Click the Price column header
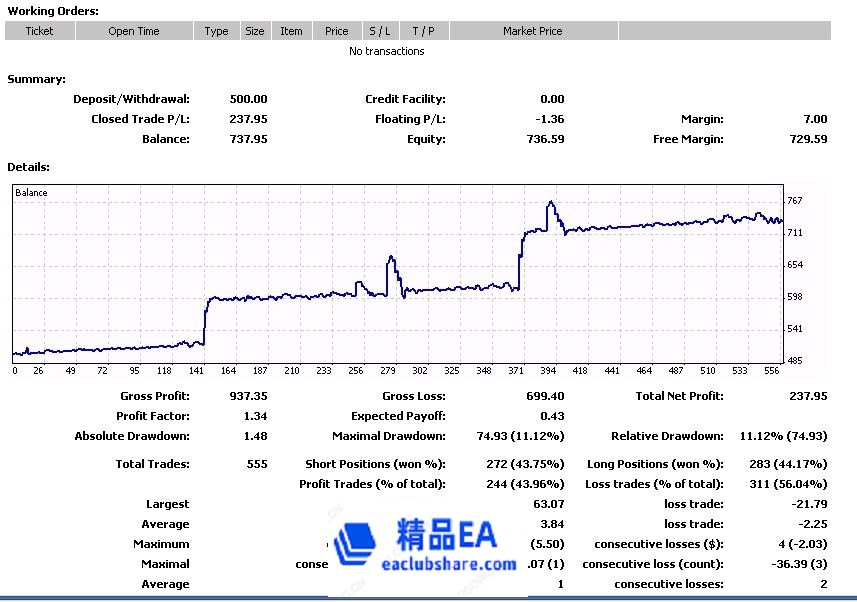 coord(337,31)
